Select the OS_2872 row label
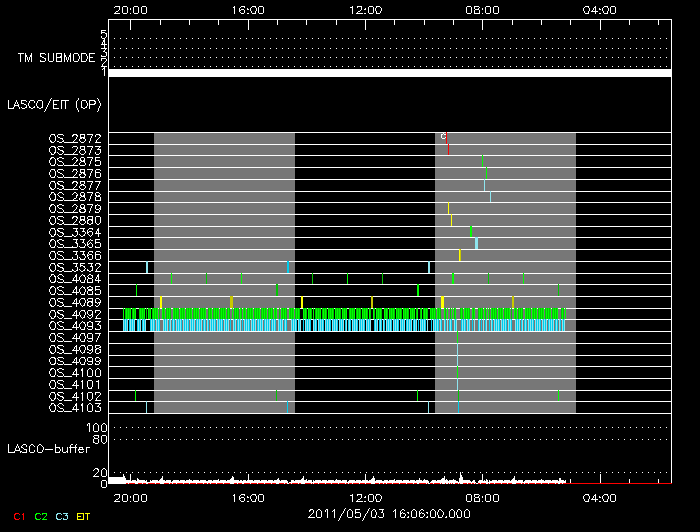Screen dimensions: 700x532 [75, 138]
